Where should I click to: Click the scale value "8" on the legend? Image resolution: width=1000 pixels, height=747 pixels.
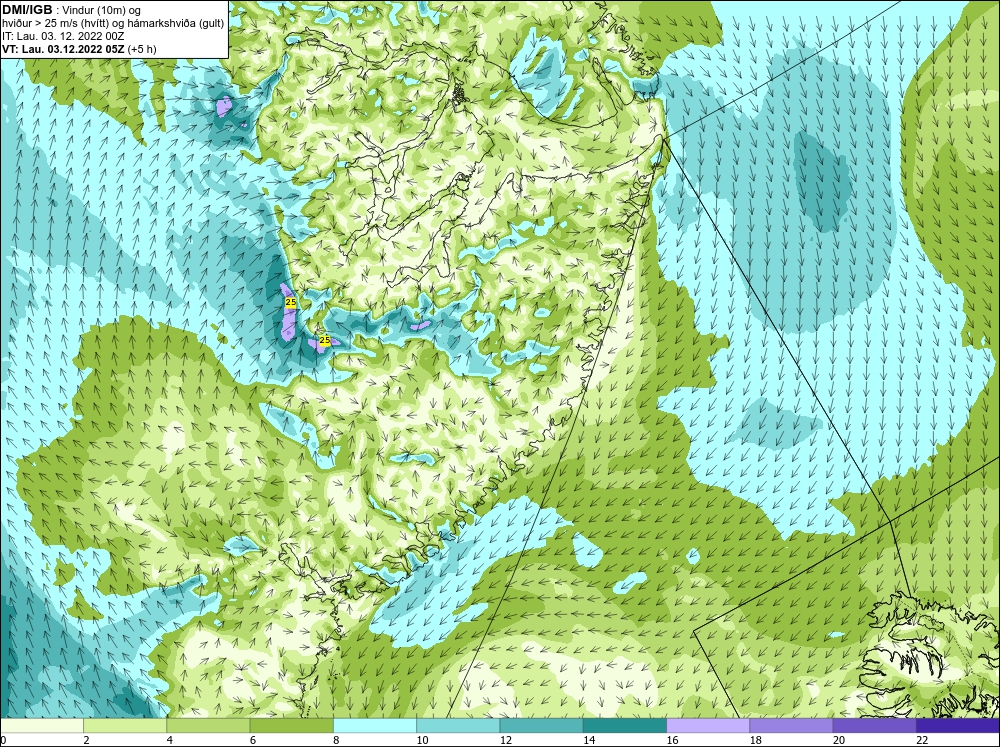(336, 740)
